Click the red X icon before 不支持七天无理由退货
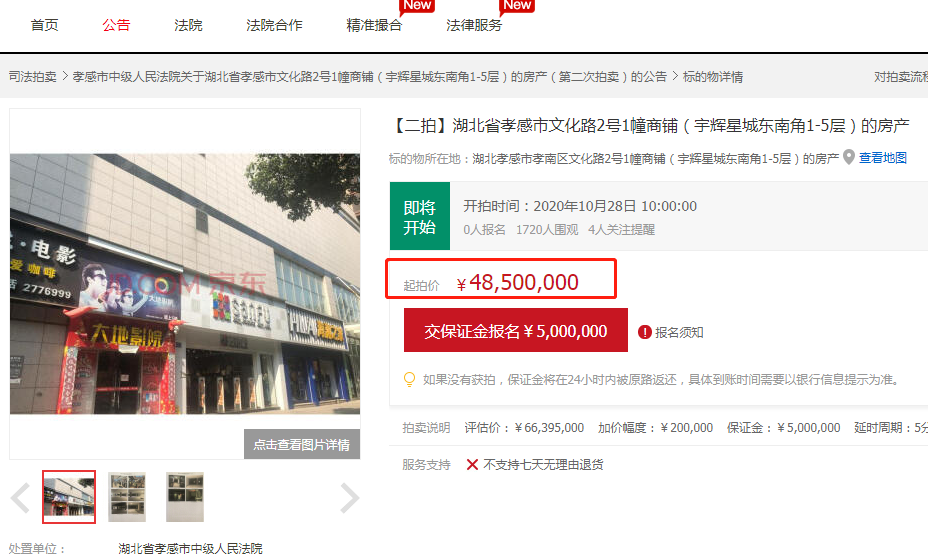 [472, 465]
